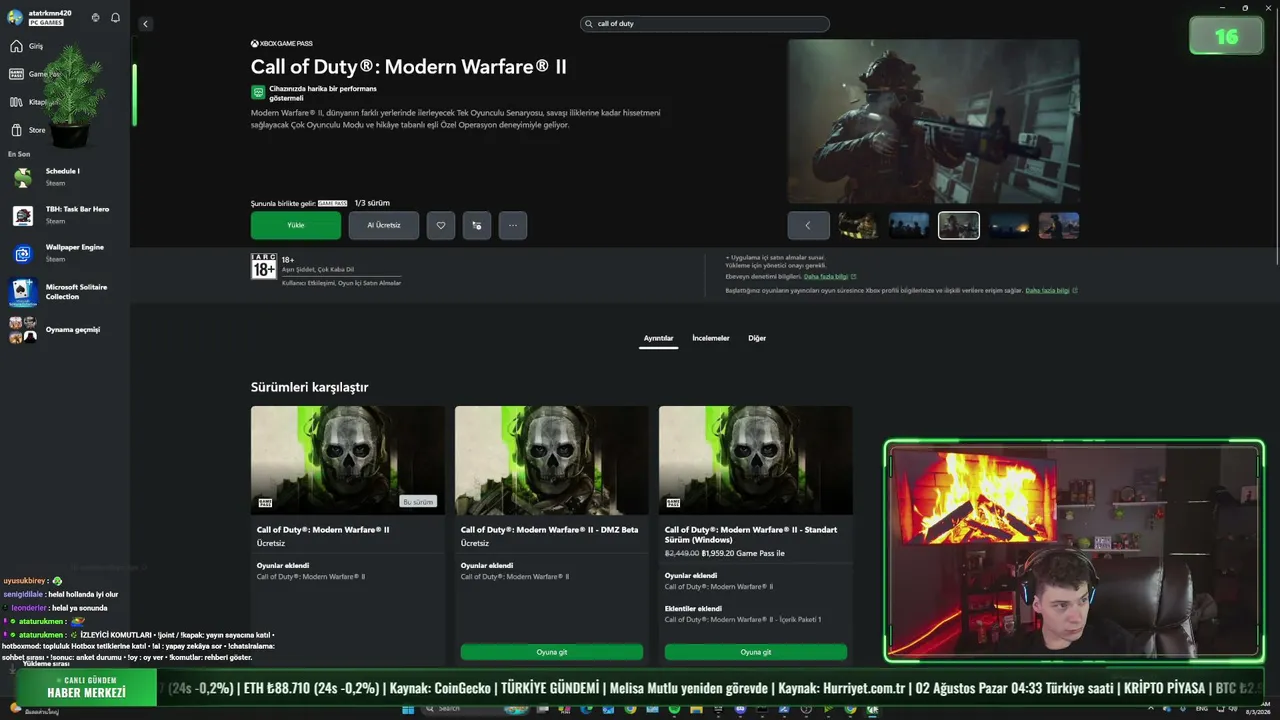Open the atatrkmn420 profile avatar
Viewport: 1280px width, 720px height.
[x=15, y=17]
